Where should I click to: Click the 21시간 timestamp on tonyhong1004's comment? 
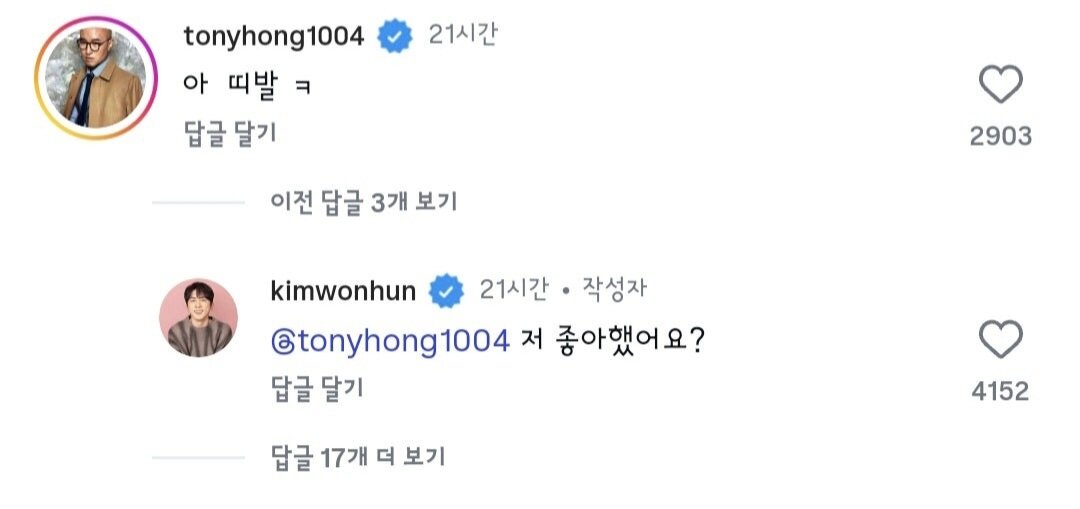click(463, 35)
